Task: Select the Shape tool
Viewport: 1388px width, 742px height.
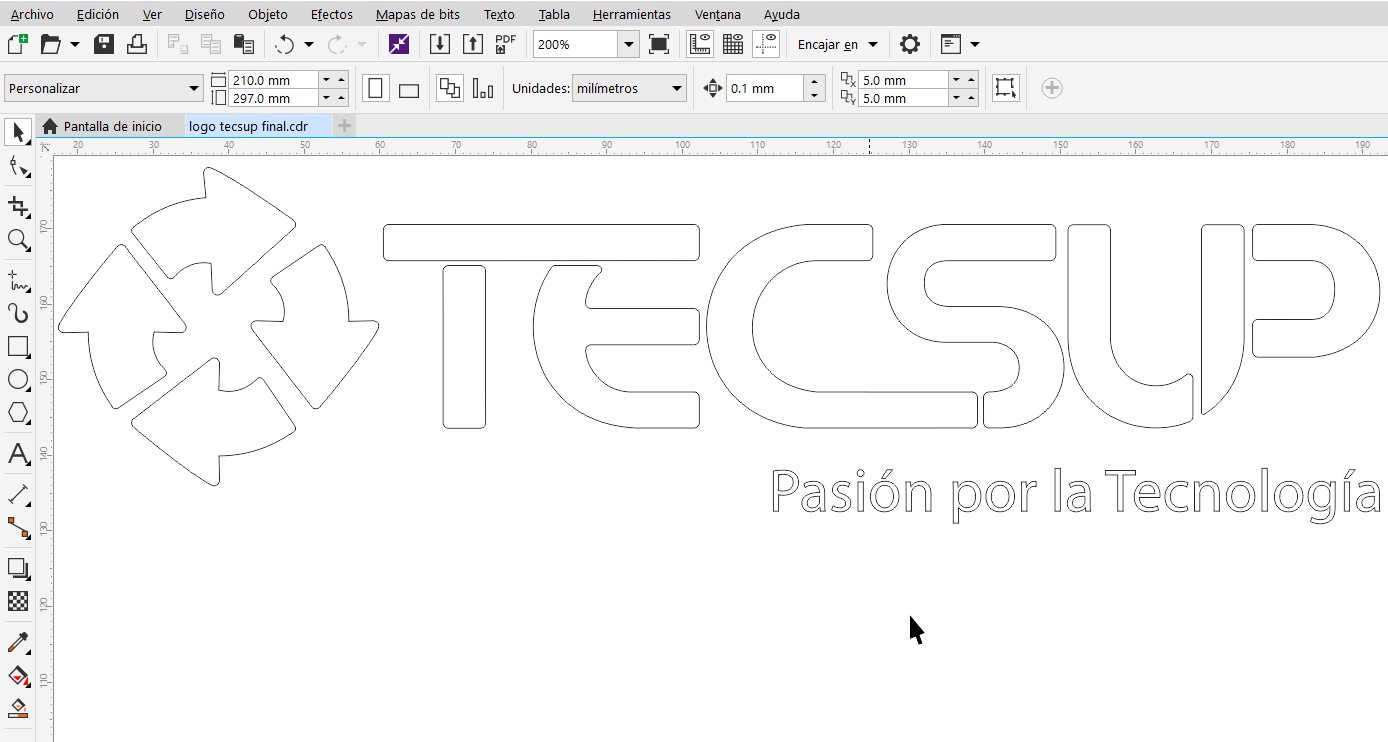Action: point(18,166)
